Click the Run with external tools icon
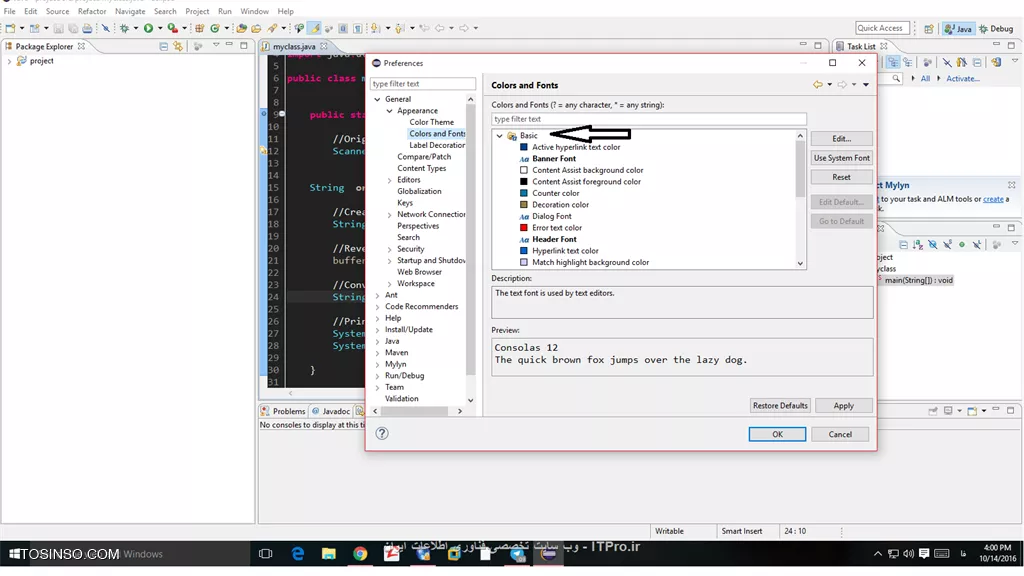Screen dimensions: 1024x576 (x=172, y=28)
